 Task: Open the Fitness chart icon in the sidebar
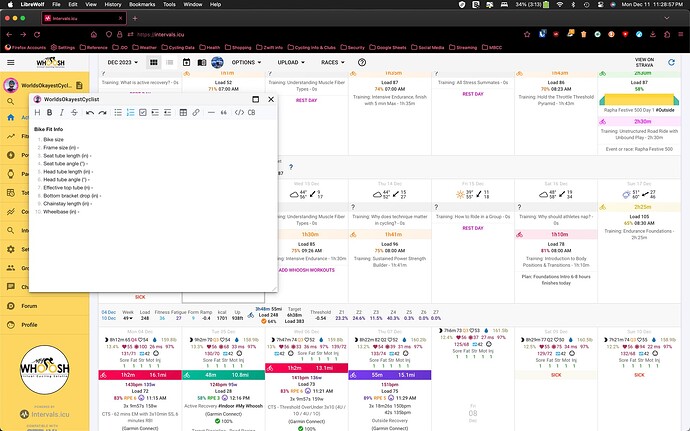[11, 136]
